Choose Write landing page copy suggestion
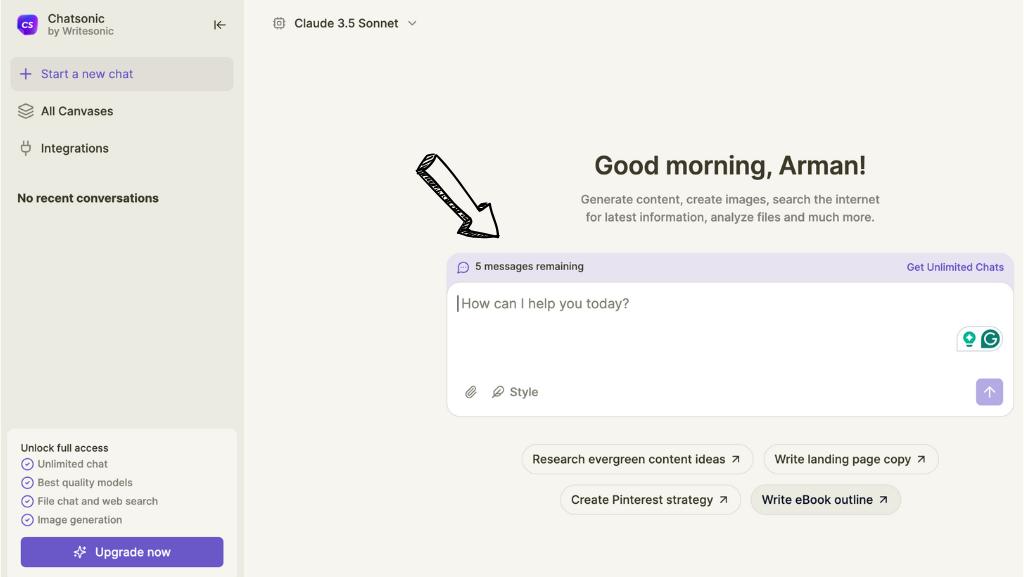This screenshot has width=1024, height=577. point(850,459)
